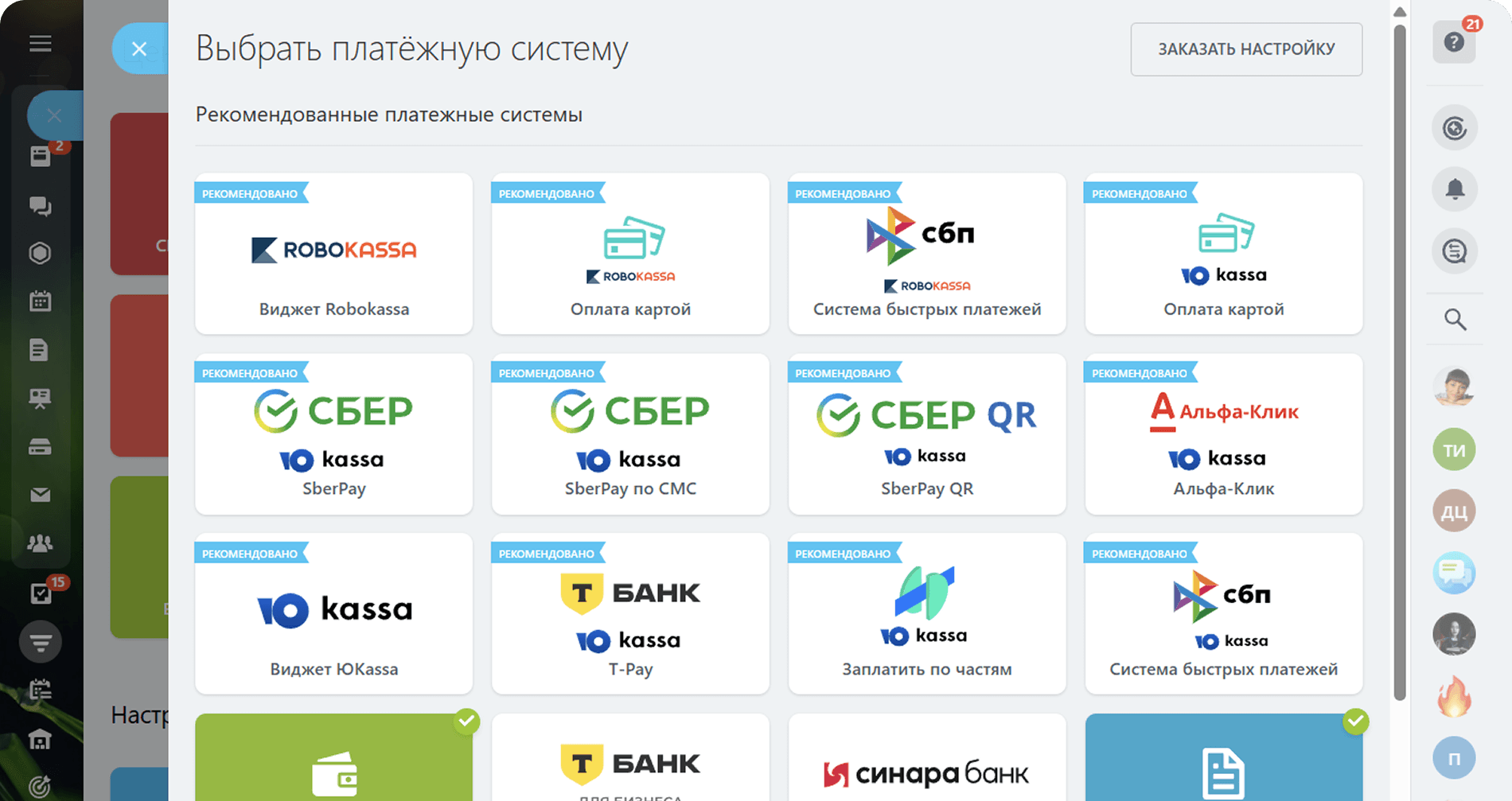
Task: Select the Виджет Robokassa payment tile
Action: [333, 254]
